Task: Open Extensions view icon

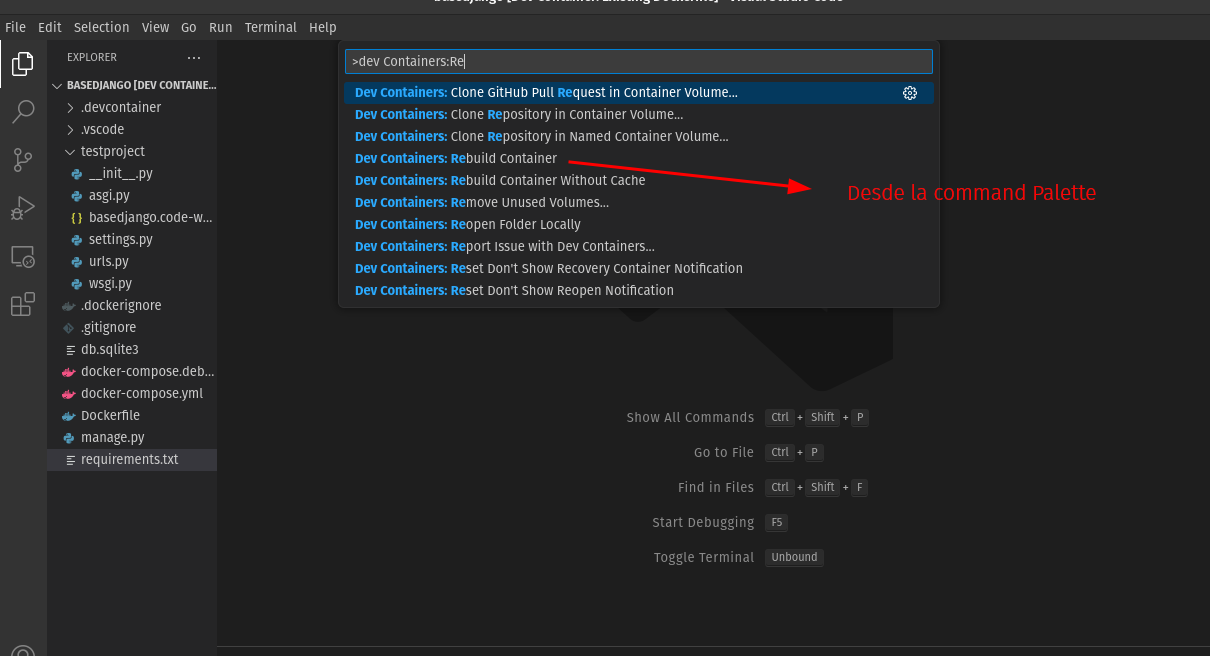Action: click(23, 305)
